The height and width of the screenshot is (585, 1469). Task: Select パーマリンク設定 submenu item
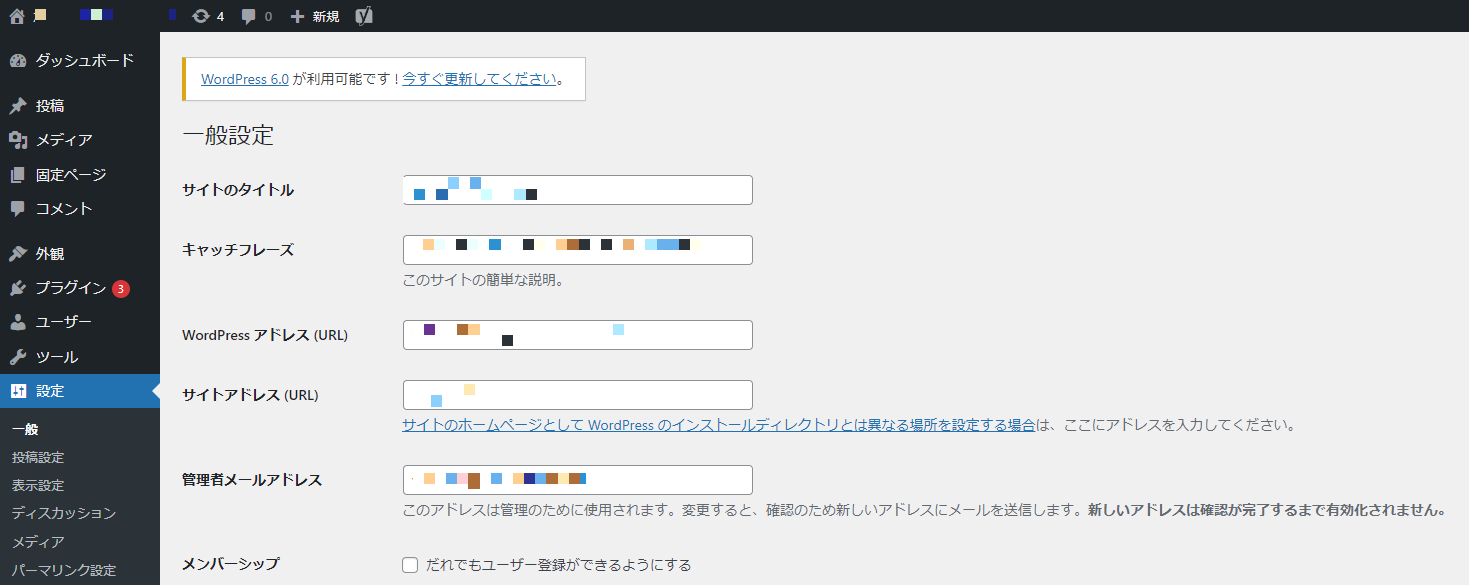(64, 570)
